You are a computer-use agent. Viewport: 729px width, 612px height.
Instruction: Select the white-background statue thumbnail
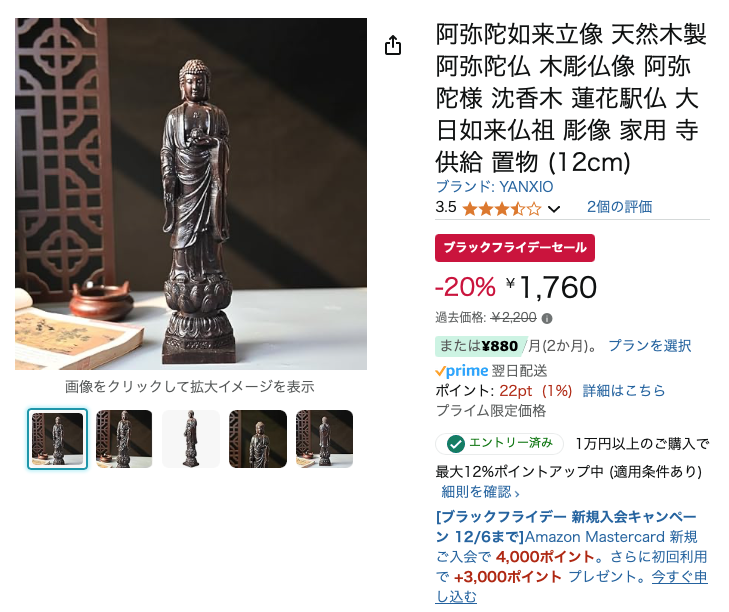(x=191, y=439)
